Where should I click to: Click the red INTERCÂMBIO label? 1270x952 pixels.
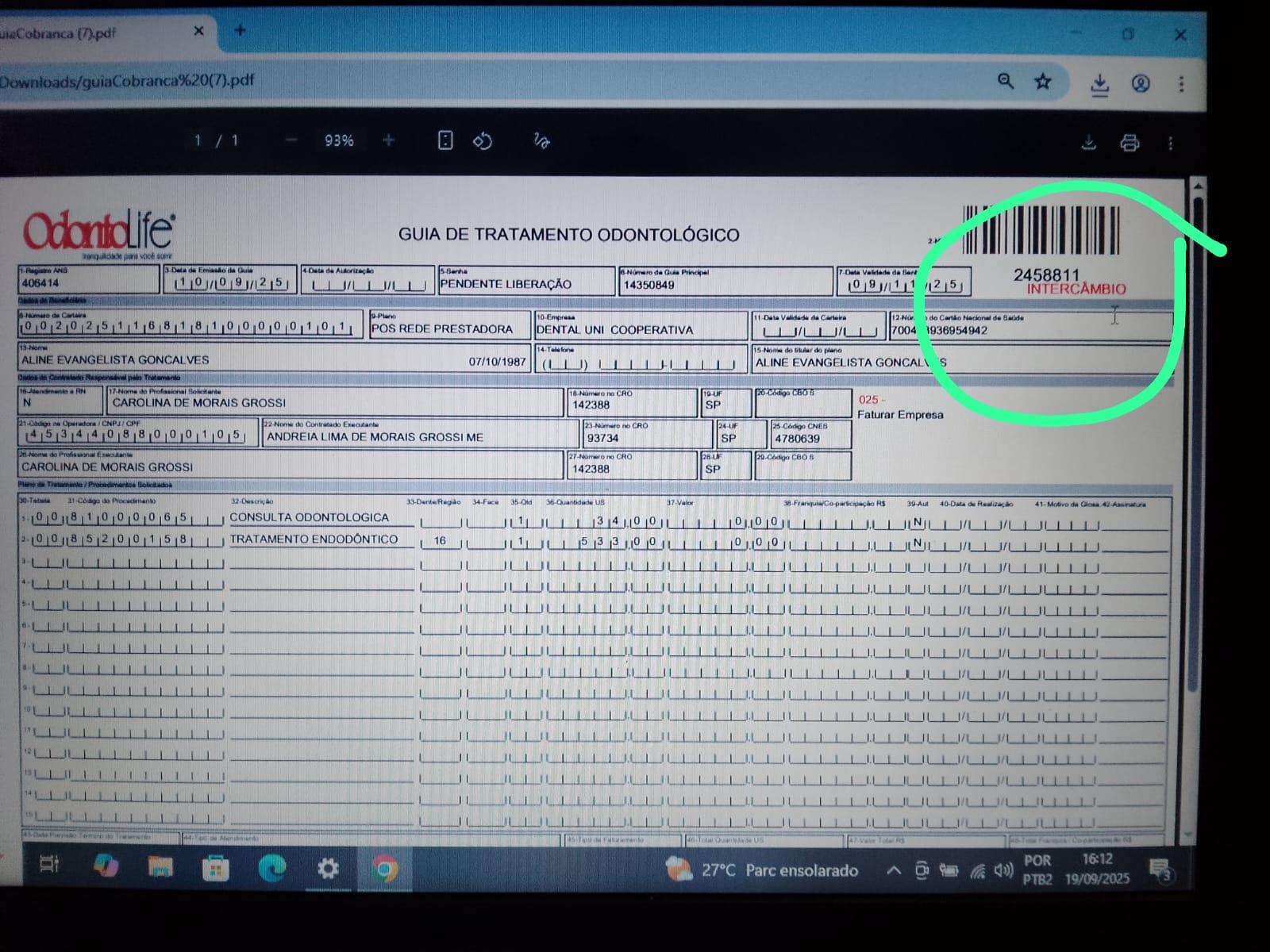(x=1076, y=289)
